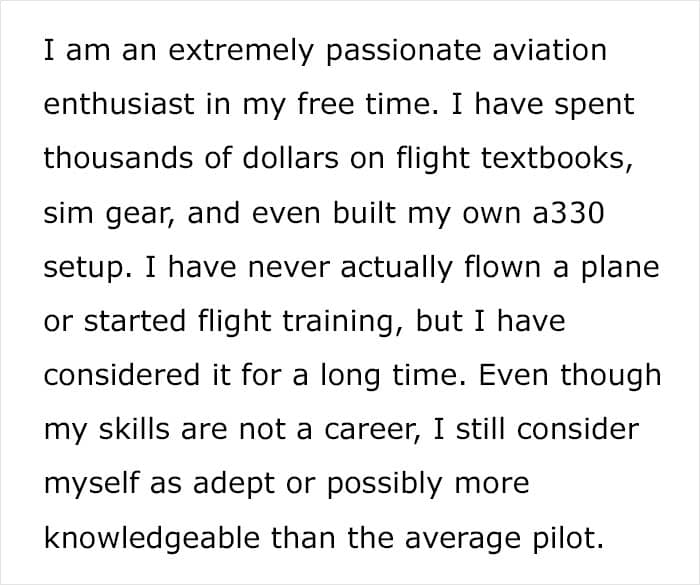The height and width of the screenshot is (585, 700).
Task: Click the word "though" at line end
Action: (611, 376)
